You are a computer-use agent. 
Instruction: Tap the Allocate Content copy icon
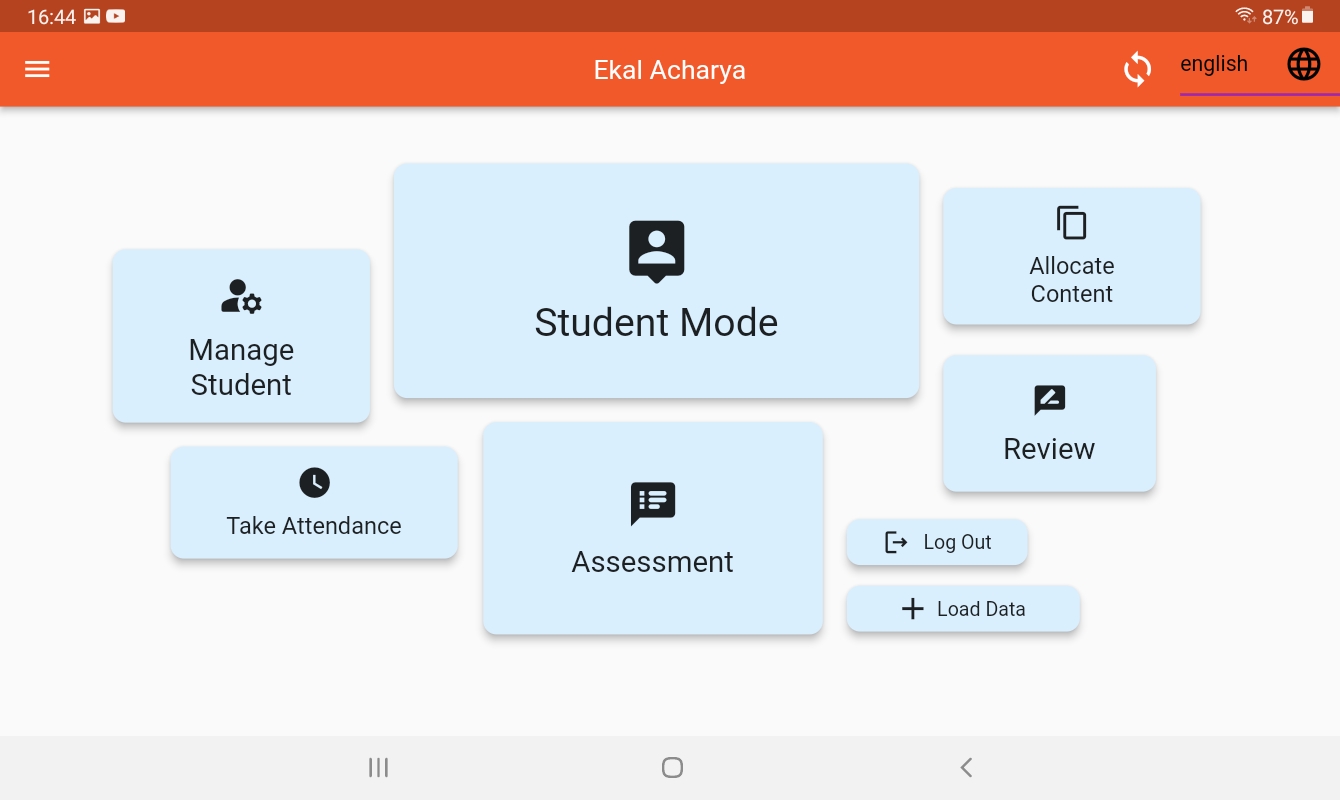(x=1071, y=222)
